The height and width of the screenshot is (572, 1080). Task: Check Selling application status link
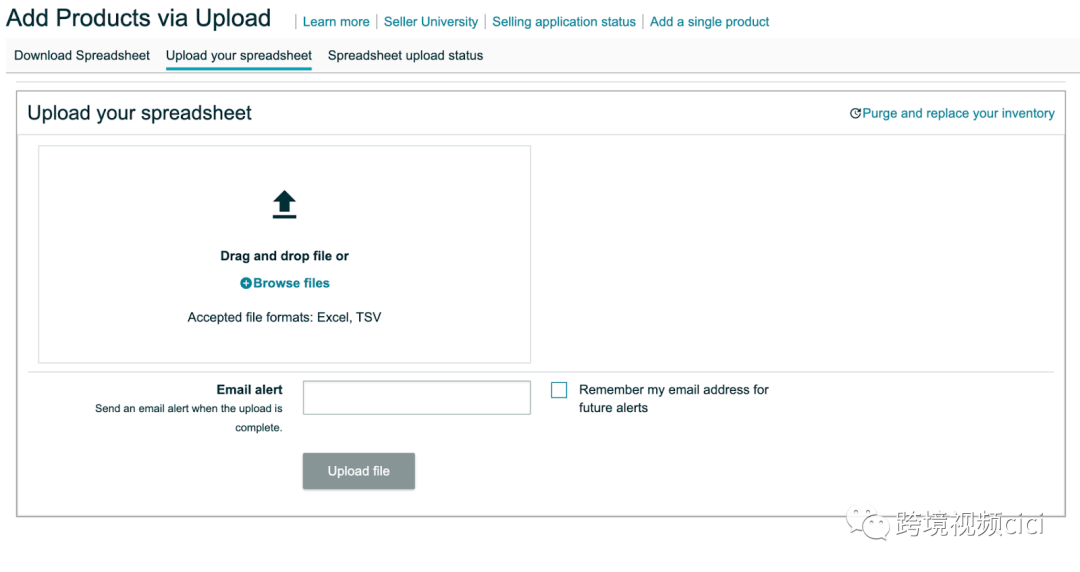[564, 22]
